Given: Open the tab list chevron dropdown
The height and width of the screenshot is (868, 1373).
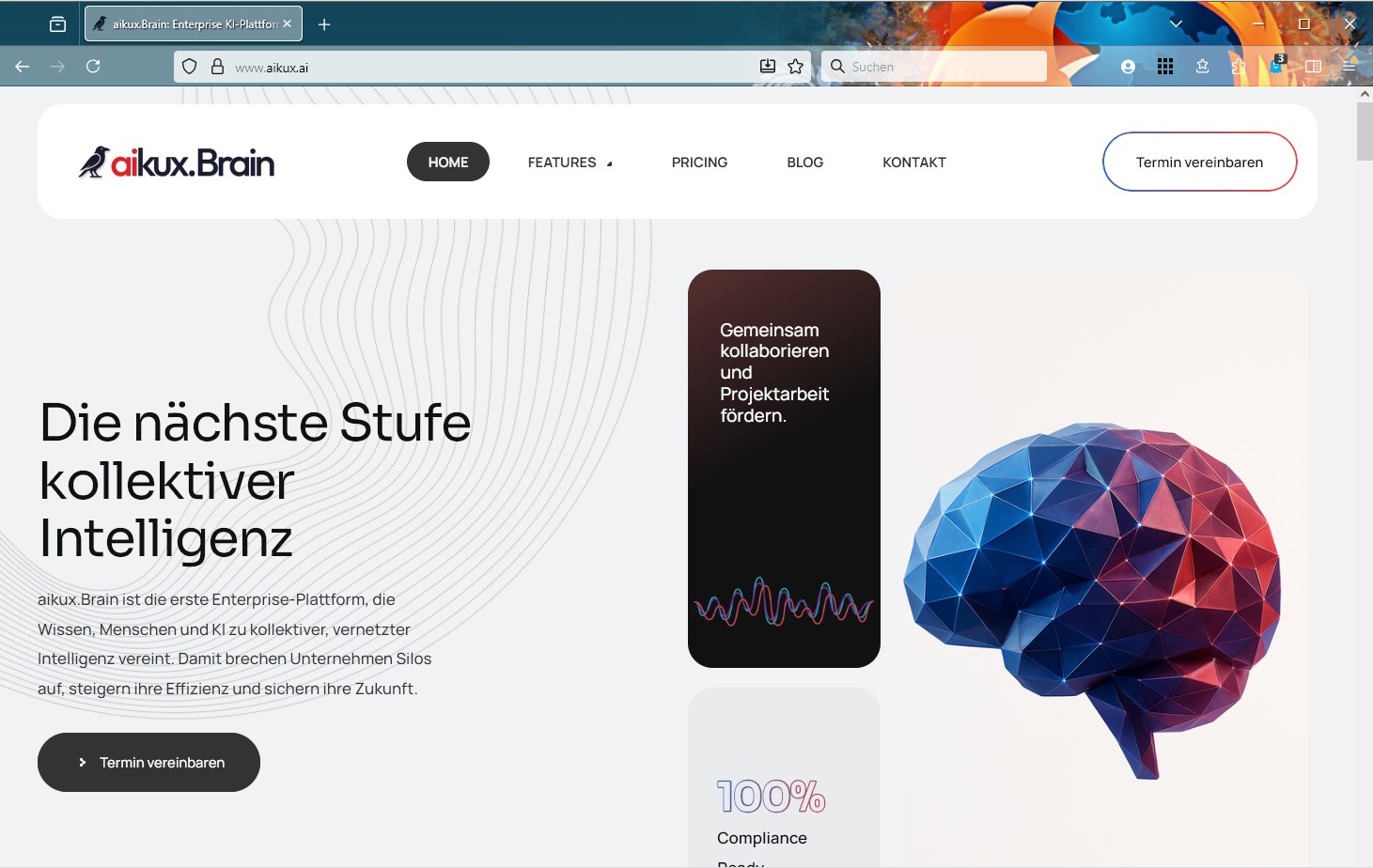Looking at the screenshot, I should pos(1176,23).
